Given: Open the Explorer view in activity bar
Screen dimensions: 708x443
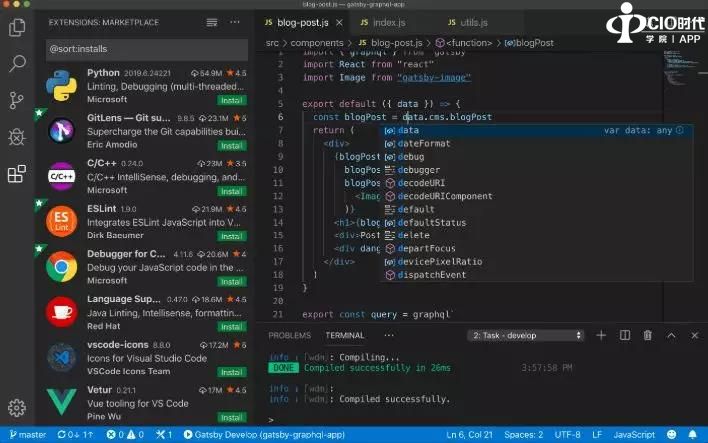Looking at the screenshot, I should point(17,27).
